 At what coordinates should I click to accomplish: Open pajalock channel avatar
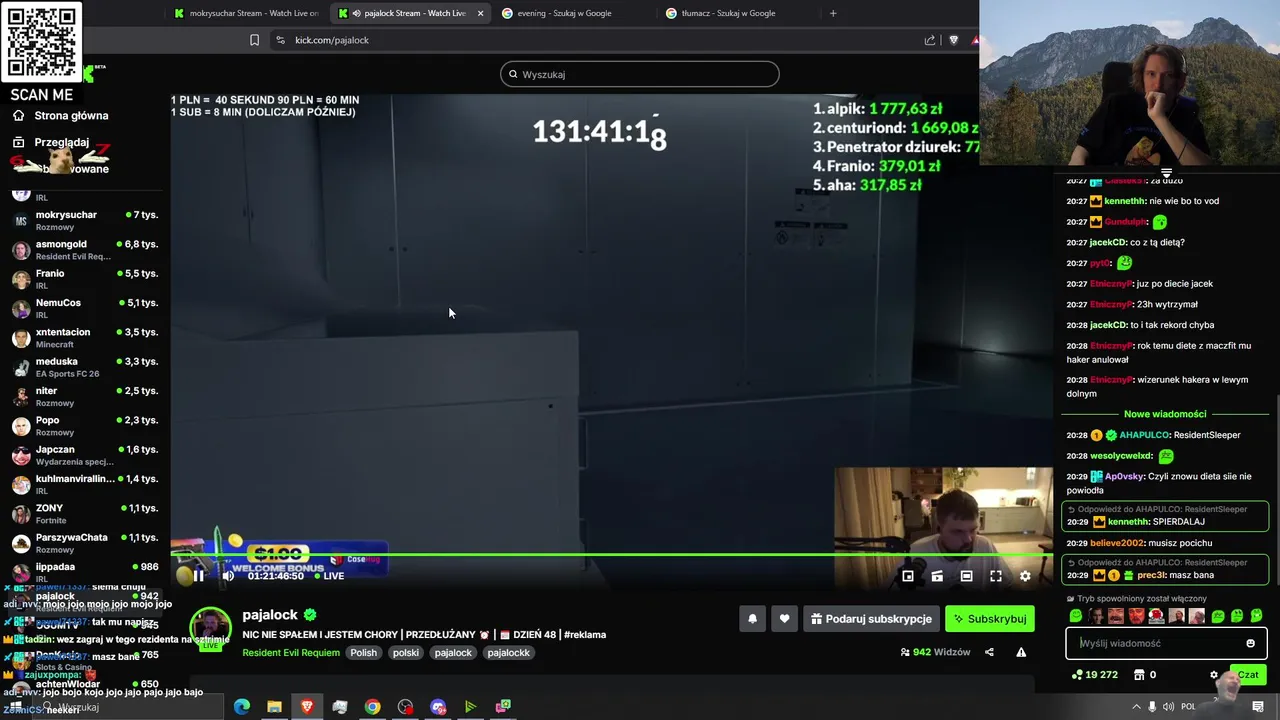pyautogui.click(x=211, y=627)
